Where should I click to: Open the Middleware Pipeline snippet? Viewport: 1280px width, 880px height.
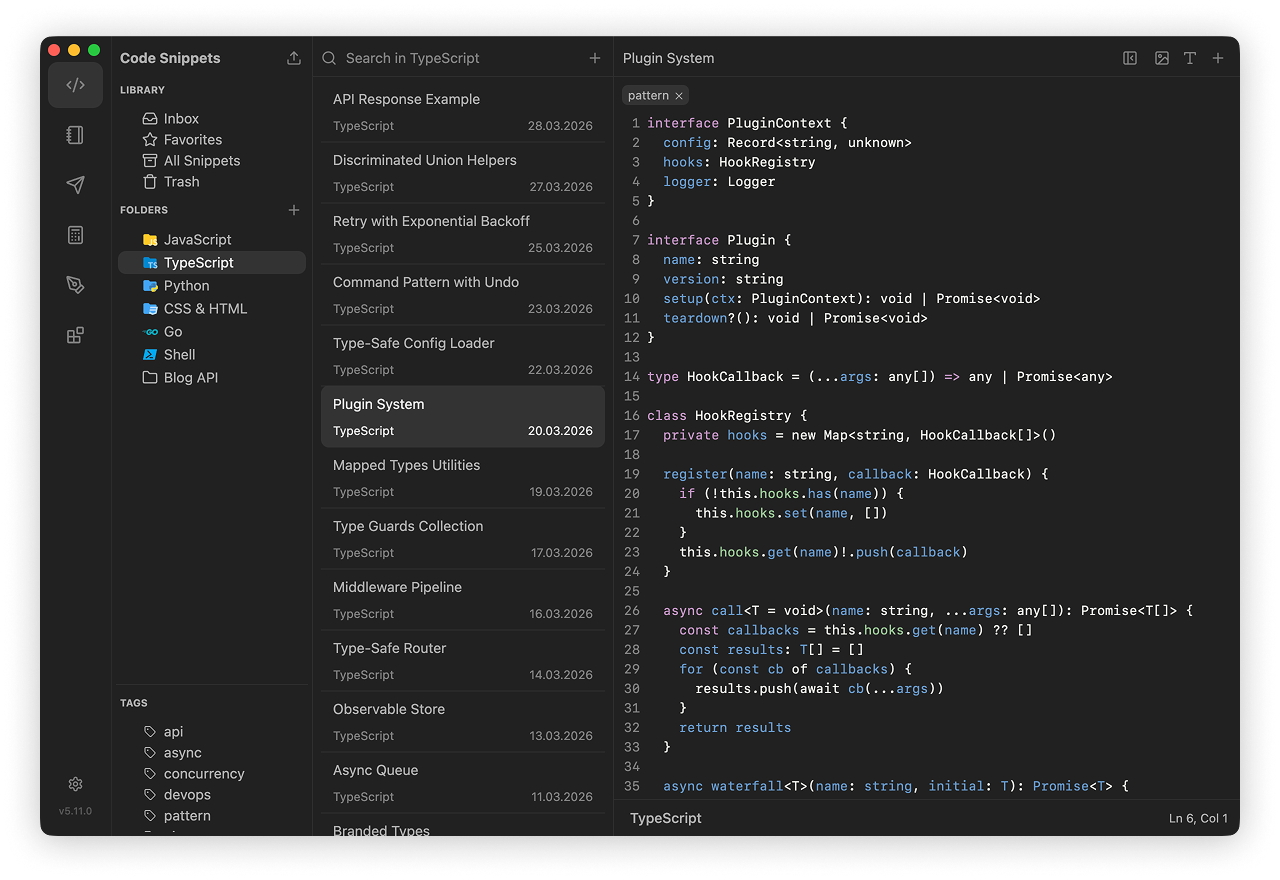(463, 600)
